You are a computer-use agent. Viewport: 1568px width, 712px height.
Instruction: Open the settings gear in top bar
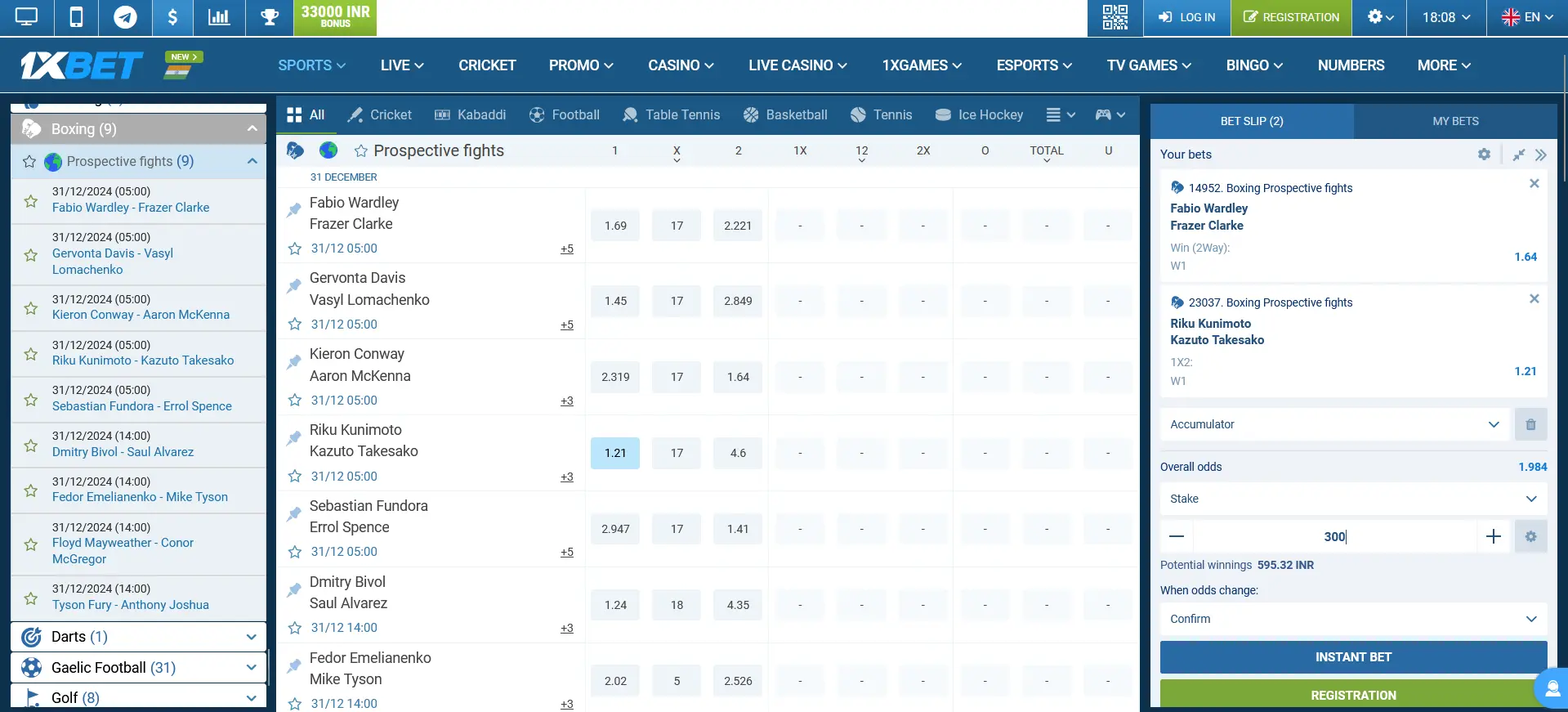click(x=1379, y=17)
